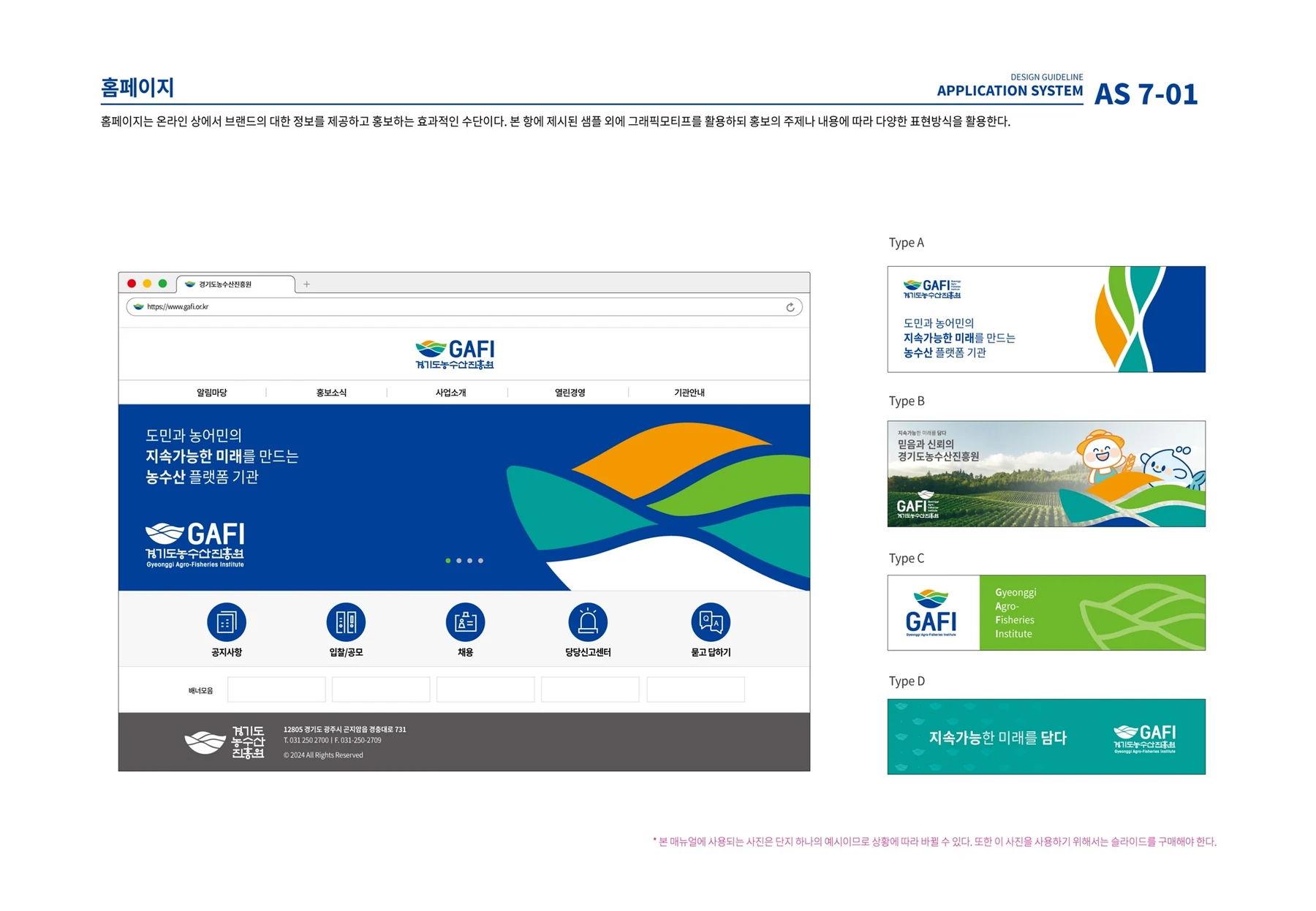Open the 기관안내 menu
Viewport: 1316px width, 911px height.
click(x=689, y=393)
